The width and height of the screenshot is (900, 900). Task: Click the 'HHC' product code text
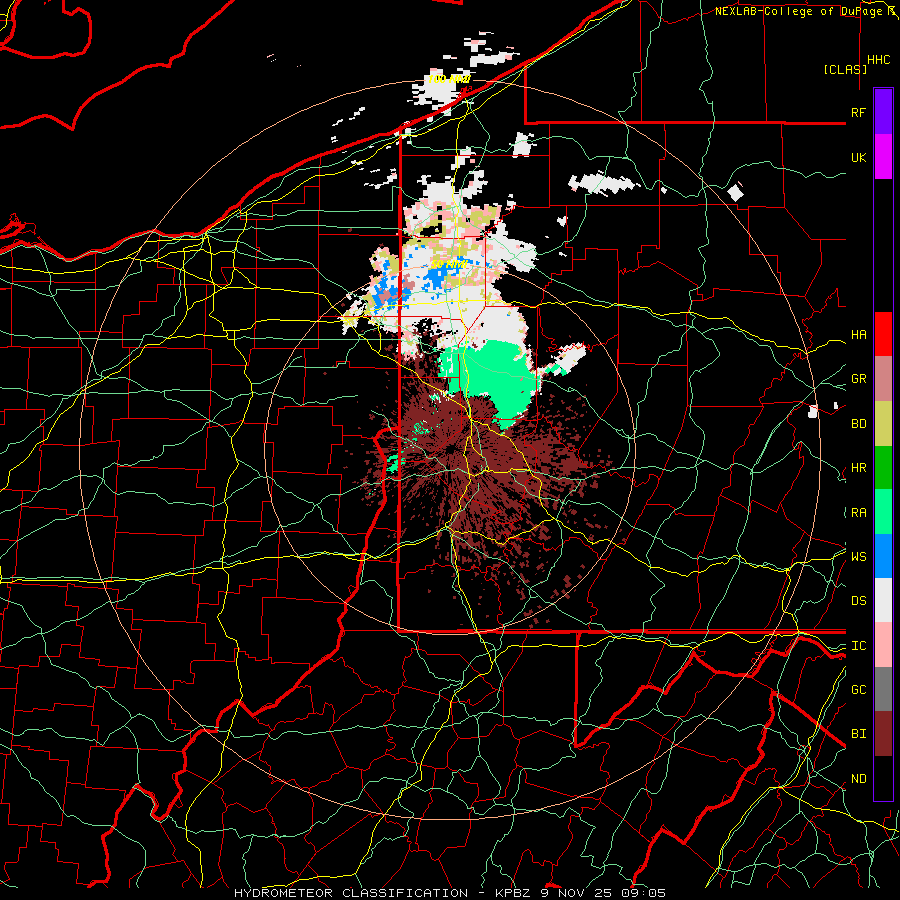(x=878, y=60)
